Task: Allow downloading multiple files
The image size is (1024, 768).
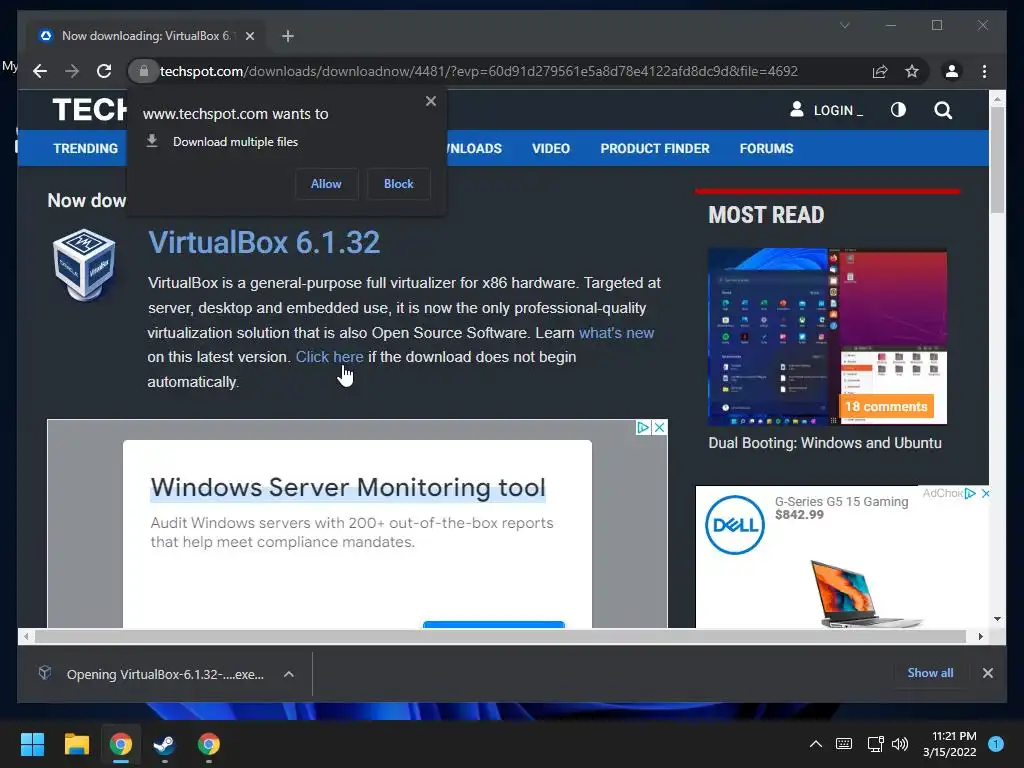Action: [x=326, y=184]
